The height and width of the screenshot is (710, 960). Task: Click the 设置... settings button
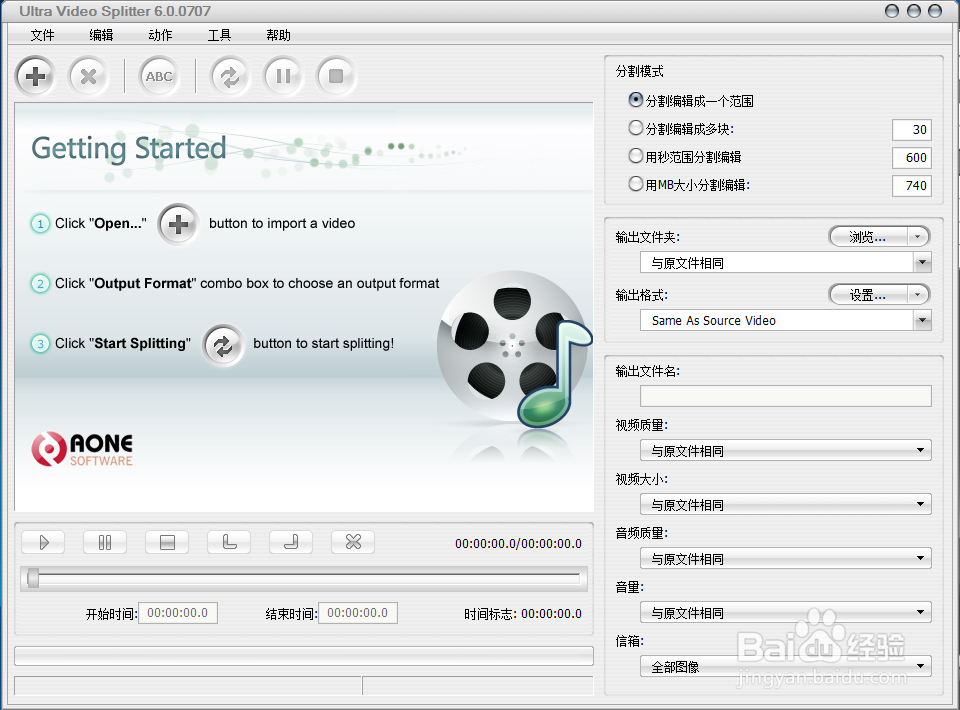pyautogui.click(x=868, y=295)
